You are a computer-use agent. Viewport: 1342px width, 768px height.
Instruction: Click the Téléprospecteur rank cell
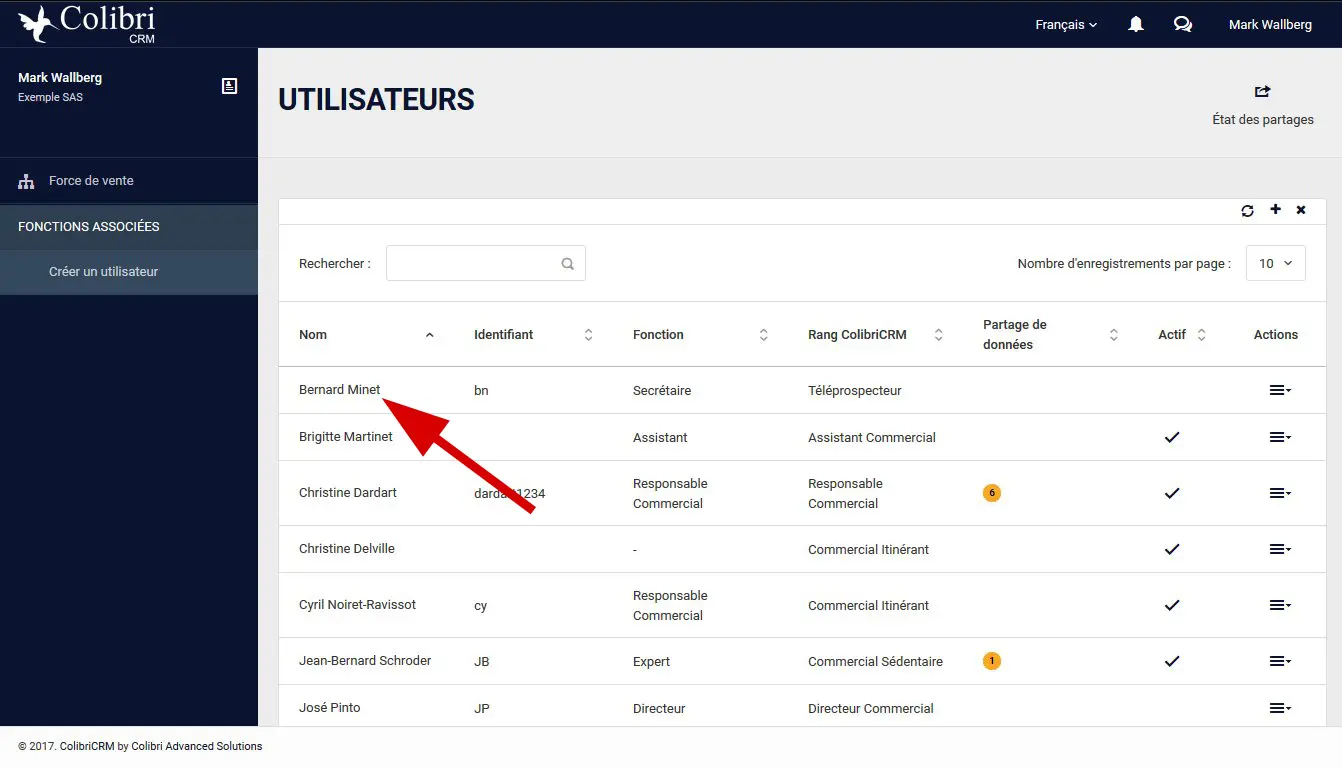[x=855, y=391]
